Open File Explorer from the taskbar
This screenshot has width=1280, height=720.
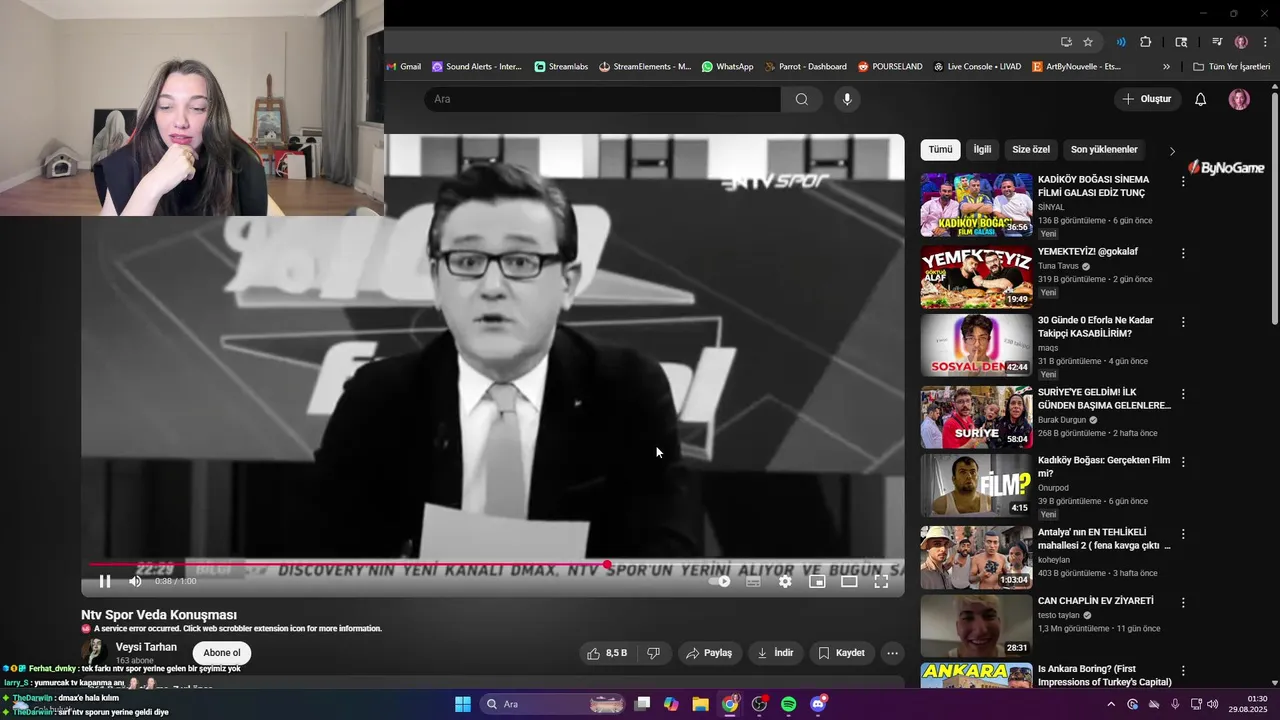(700, 704)
